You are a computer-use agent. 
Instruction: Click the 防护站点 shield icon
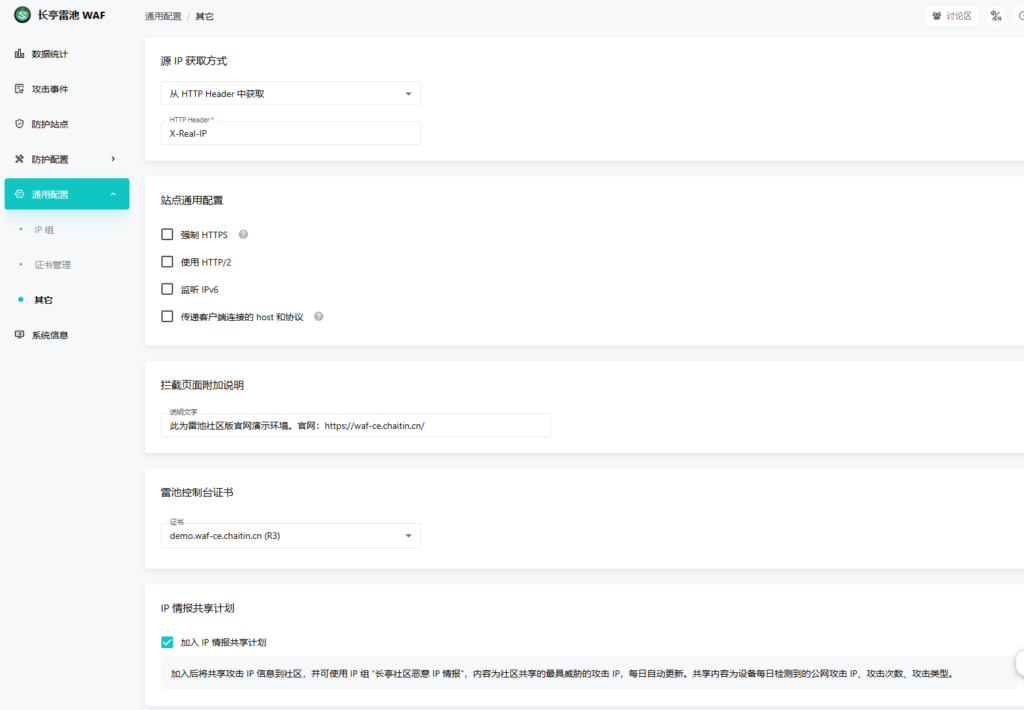point(20,124)
